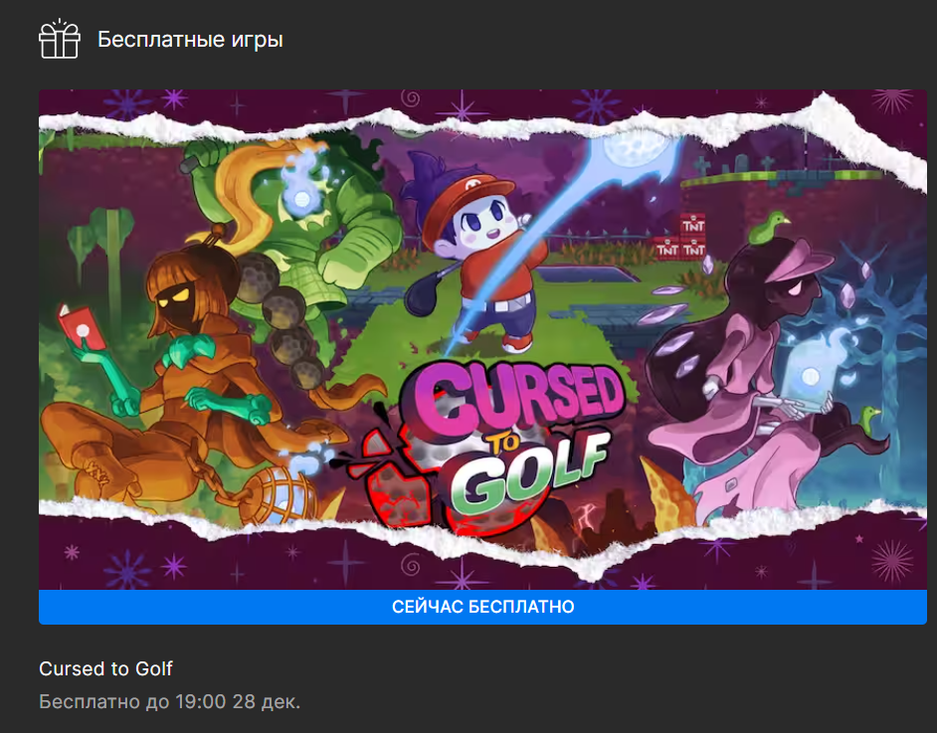Click the СЕЙЧАС БЕСПЛАТНО banner

point(483,607)
